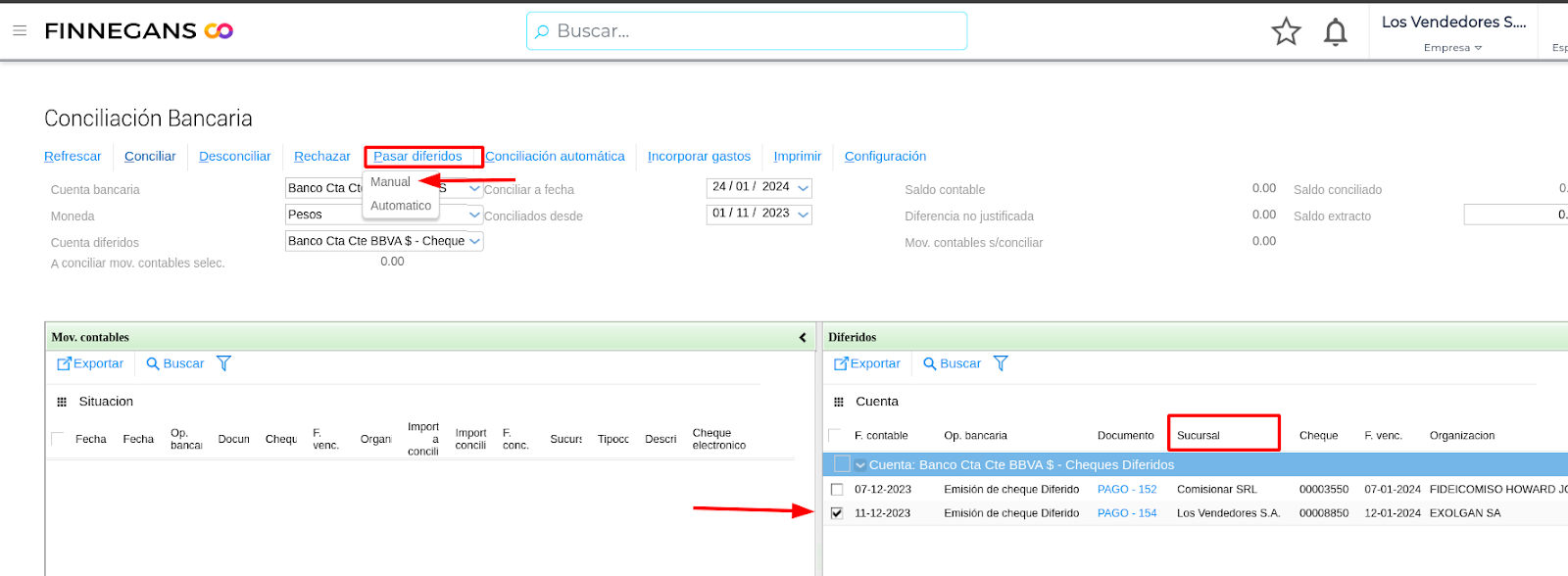Sort by Cheque electronico column header
The image size is (1568, 576).
[x=718, y=439]
